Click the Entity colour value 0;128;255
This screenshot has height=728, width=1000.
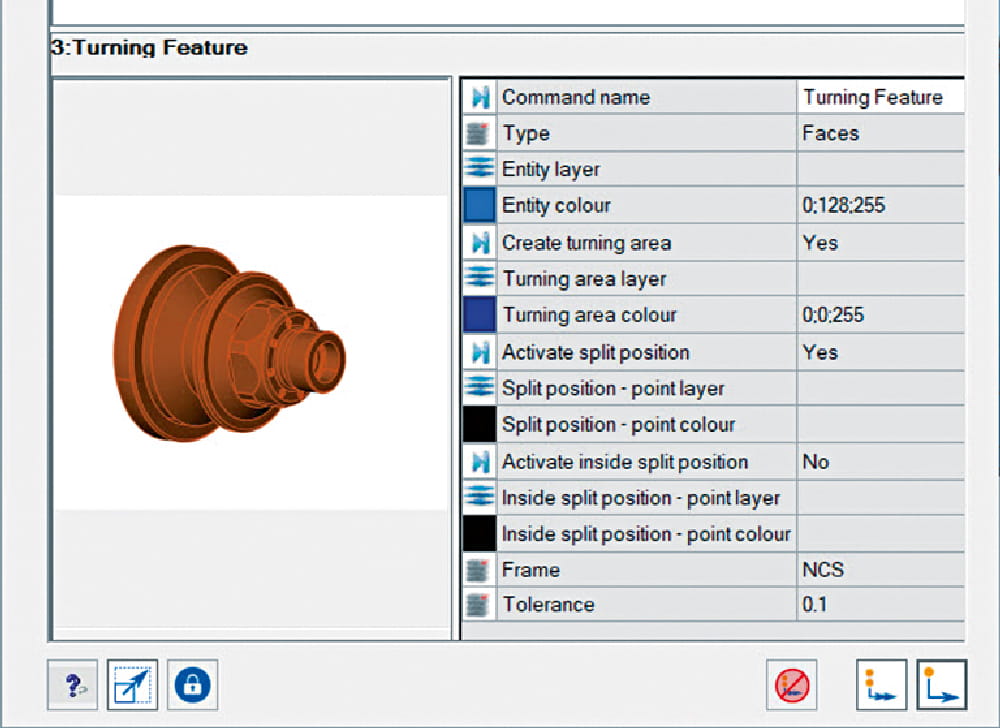pyautogui.click(x=881, y=205)
